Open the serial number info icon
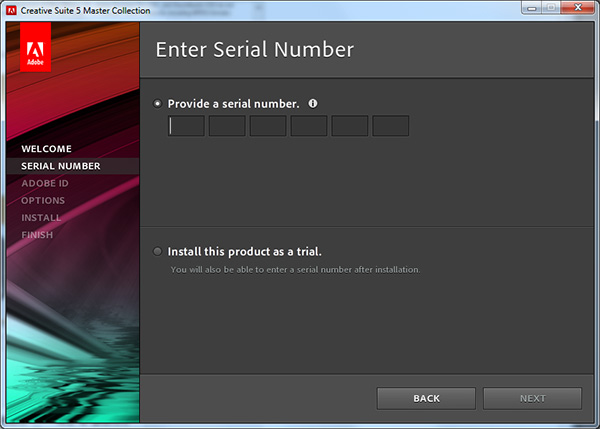 (313, 103)
